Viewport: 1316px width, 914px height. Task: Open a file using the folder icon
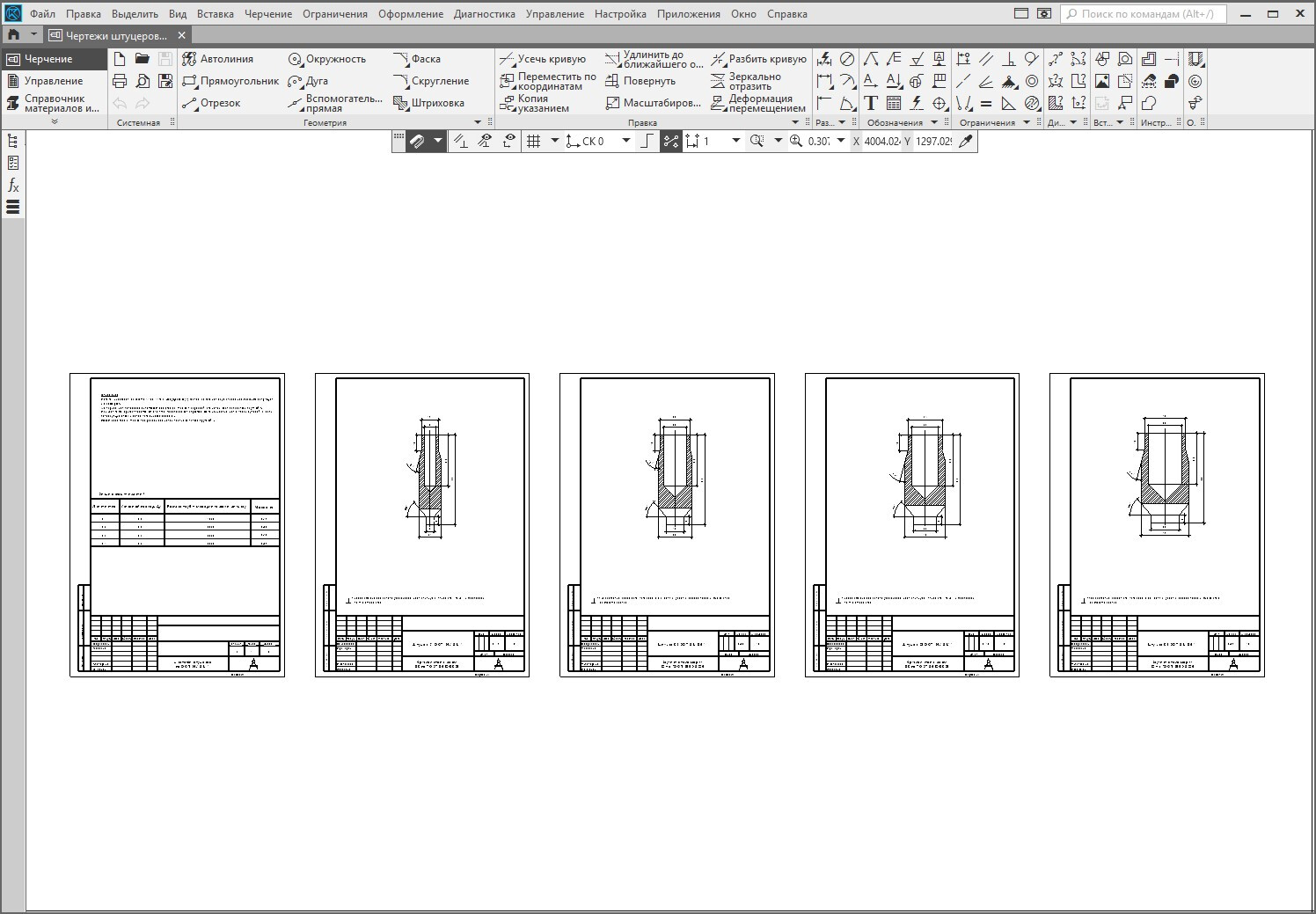point(143,59)
